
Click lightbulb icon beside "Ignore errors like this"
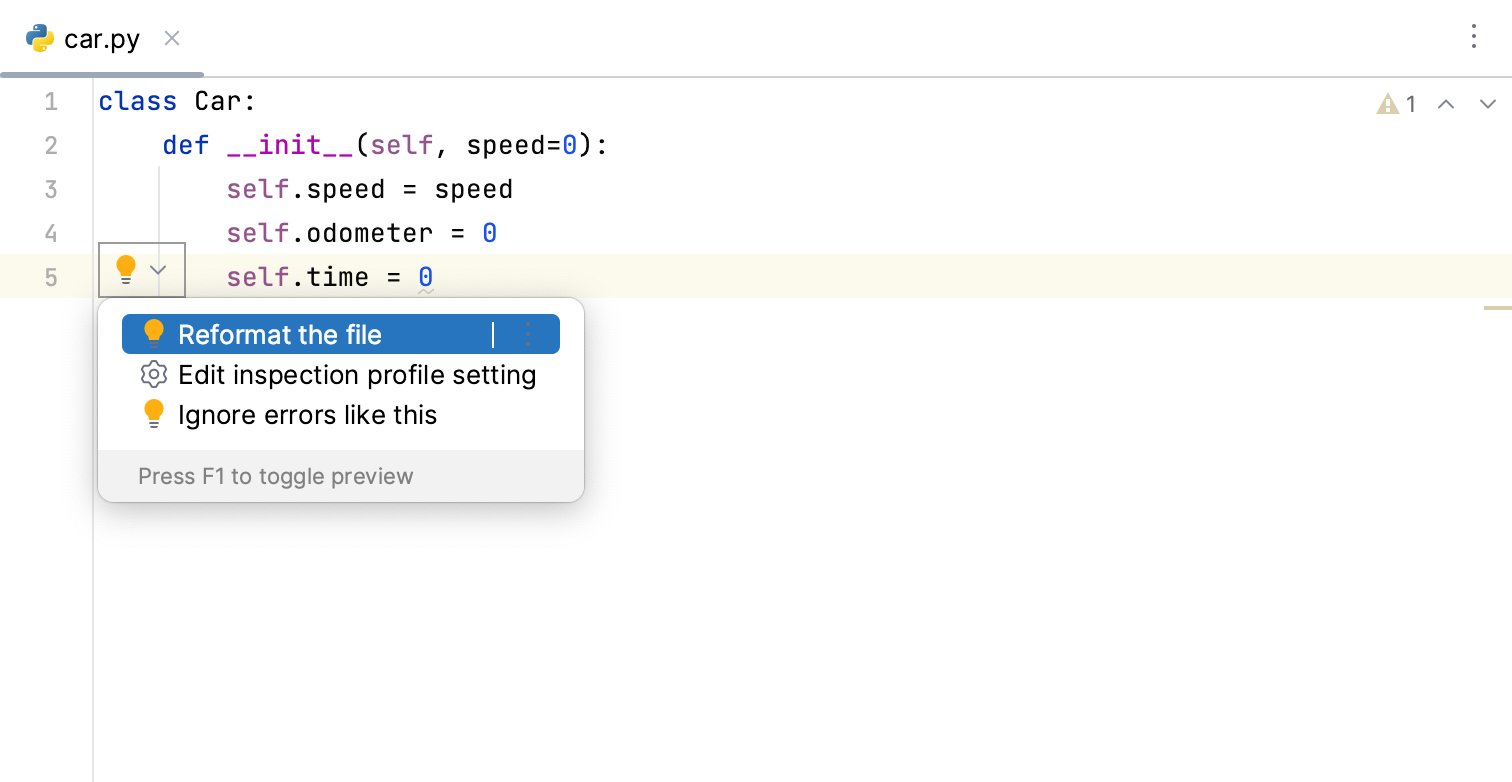153,415
